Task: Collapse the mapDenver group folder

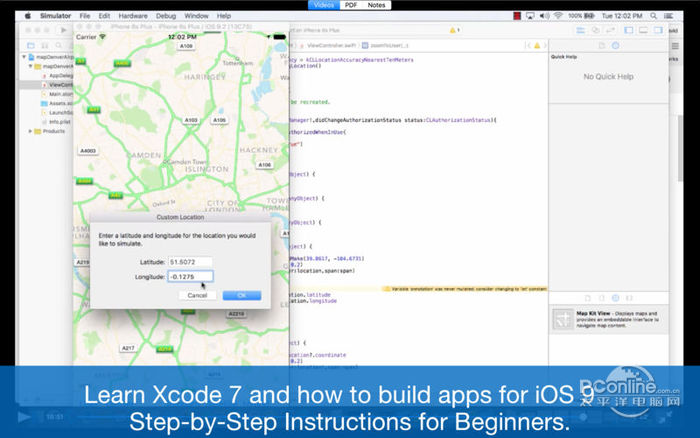Action: [30, 66]
